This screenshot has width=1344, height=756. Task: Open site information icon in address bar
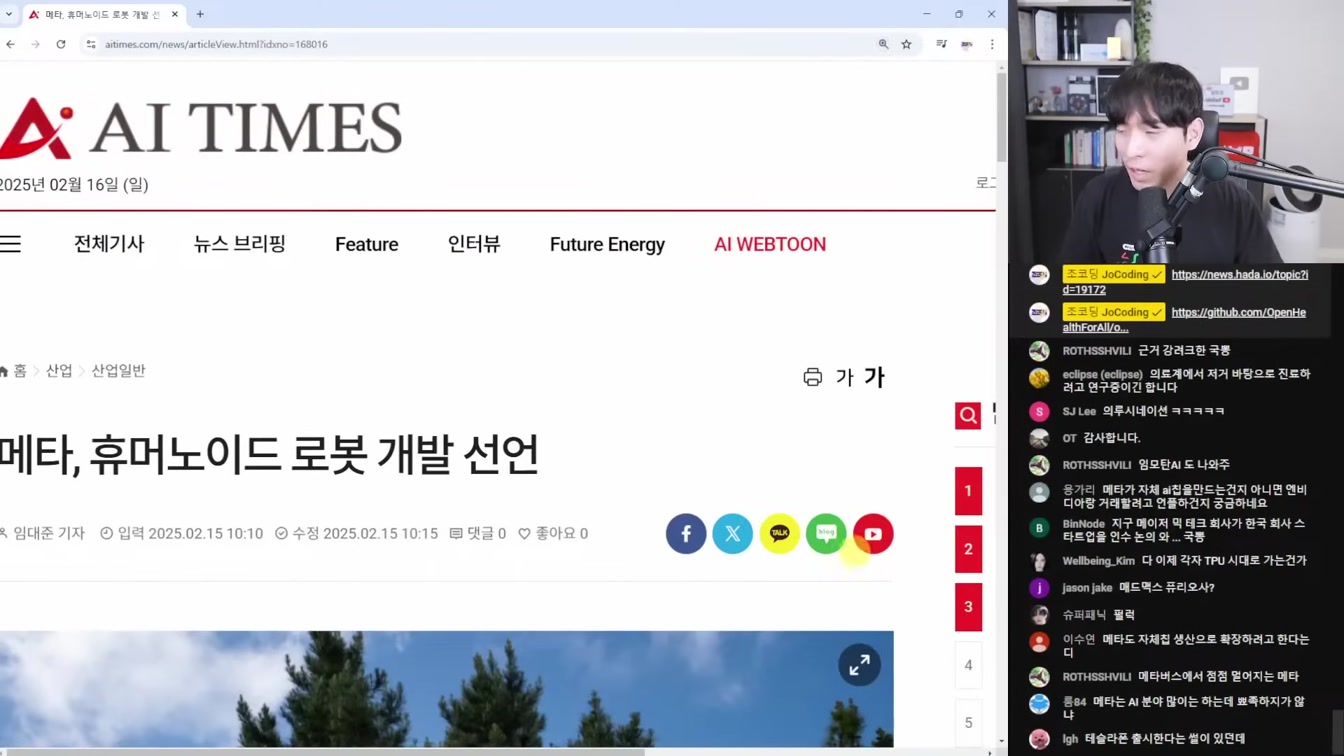tap(91, 44)
